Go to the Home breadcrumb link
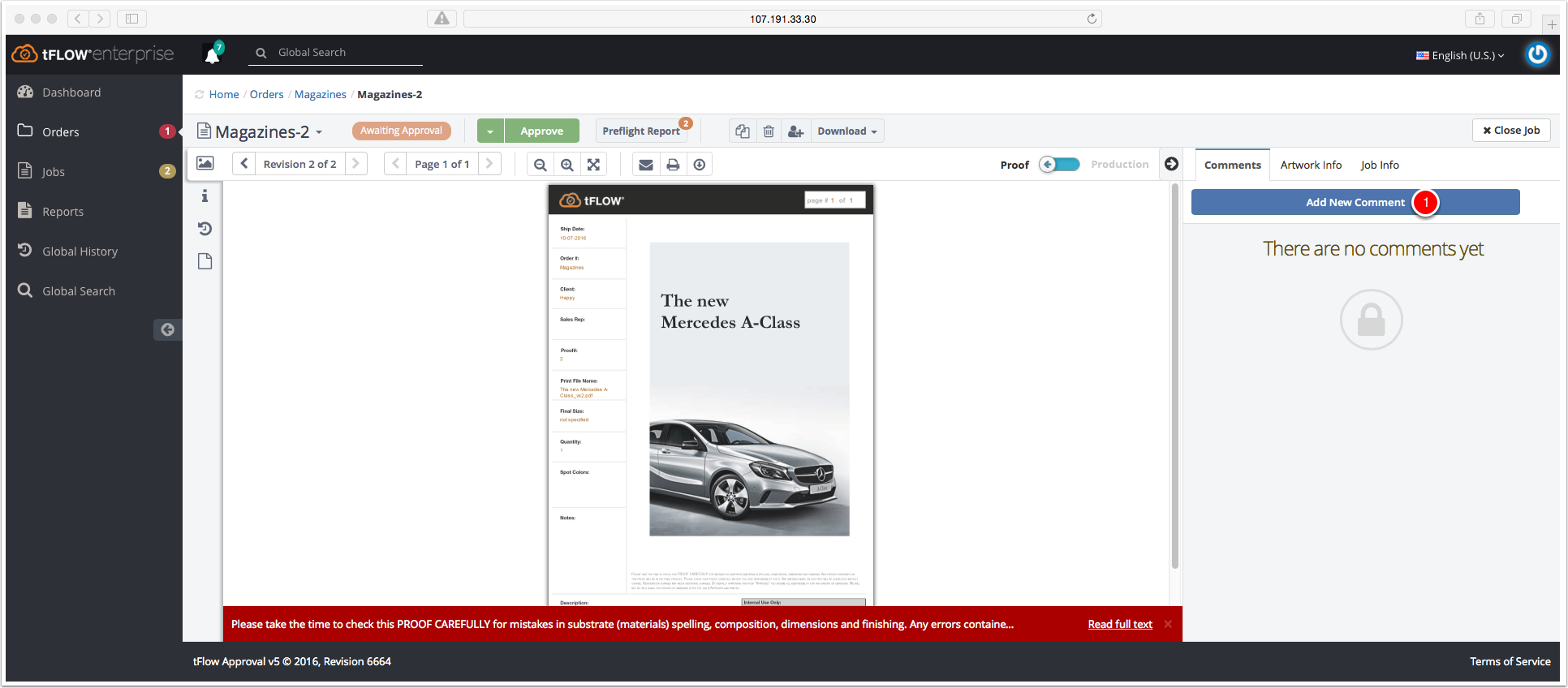The height and width of the screenshot is (688, 1568). 224,94
